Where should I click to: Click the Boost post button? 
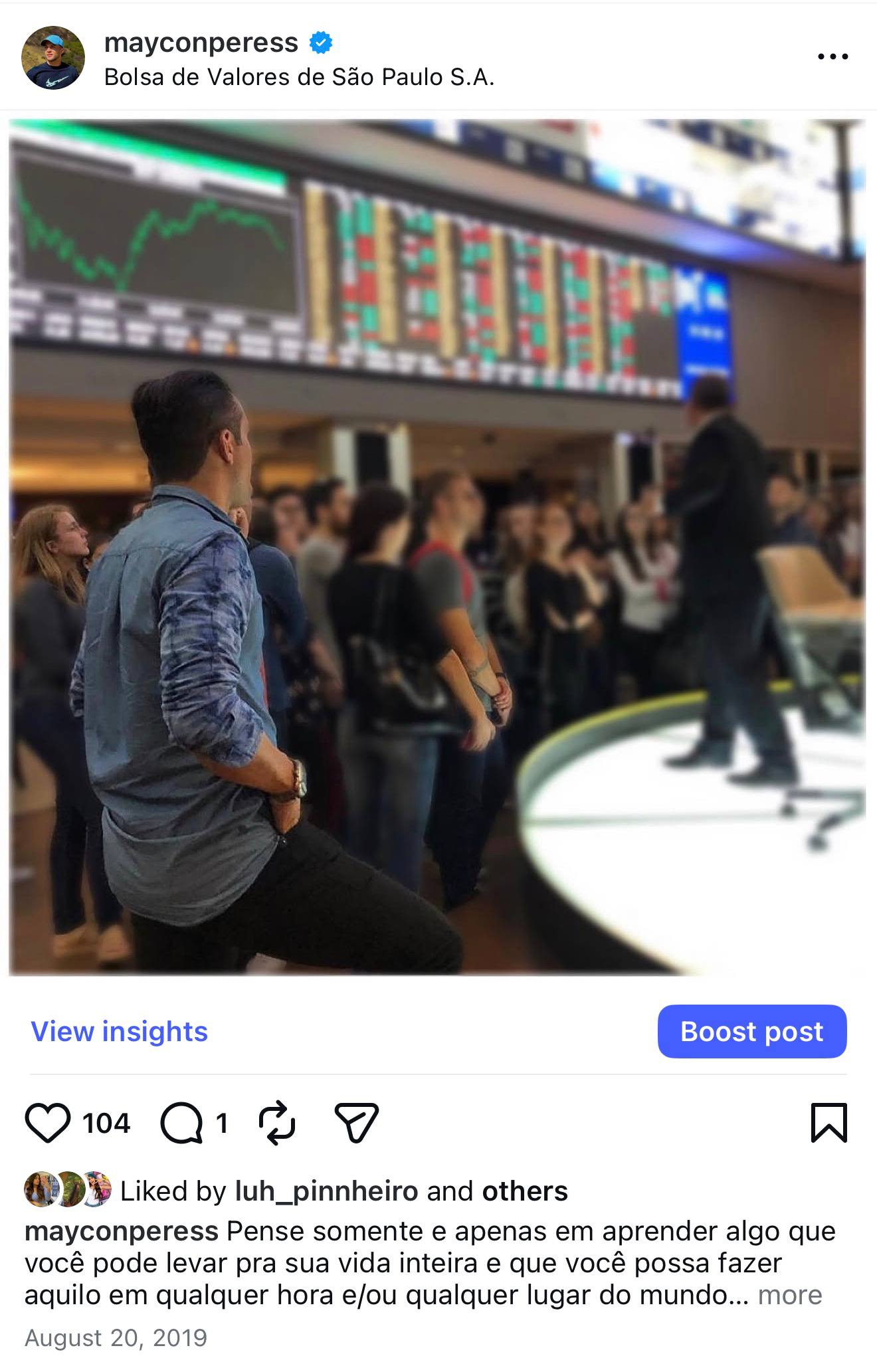click(x=752, y=1031)
